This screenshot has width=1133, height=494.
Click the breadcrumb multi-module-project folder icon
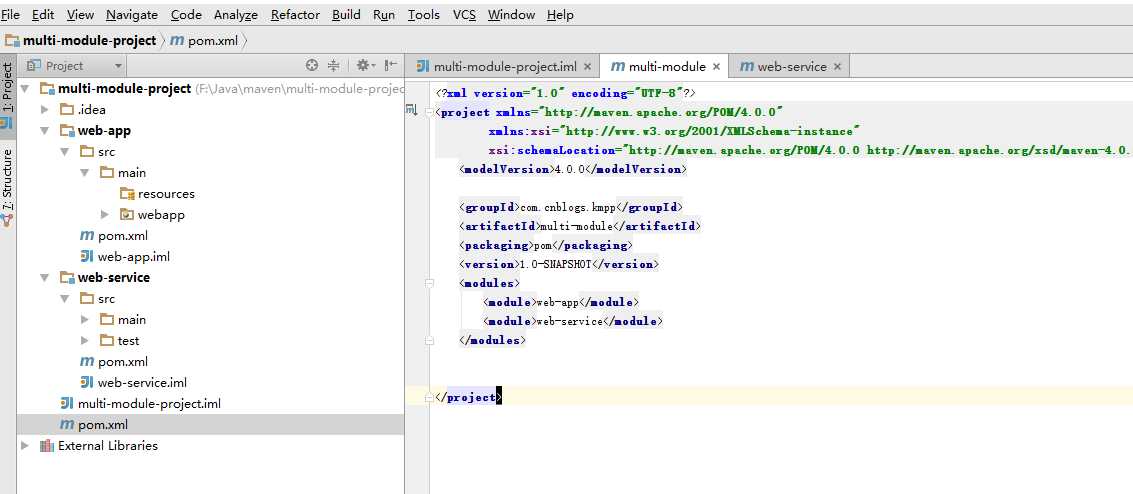coord(12,40)
